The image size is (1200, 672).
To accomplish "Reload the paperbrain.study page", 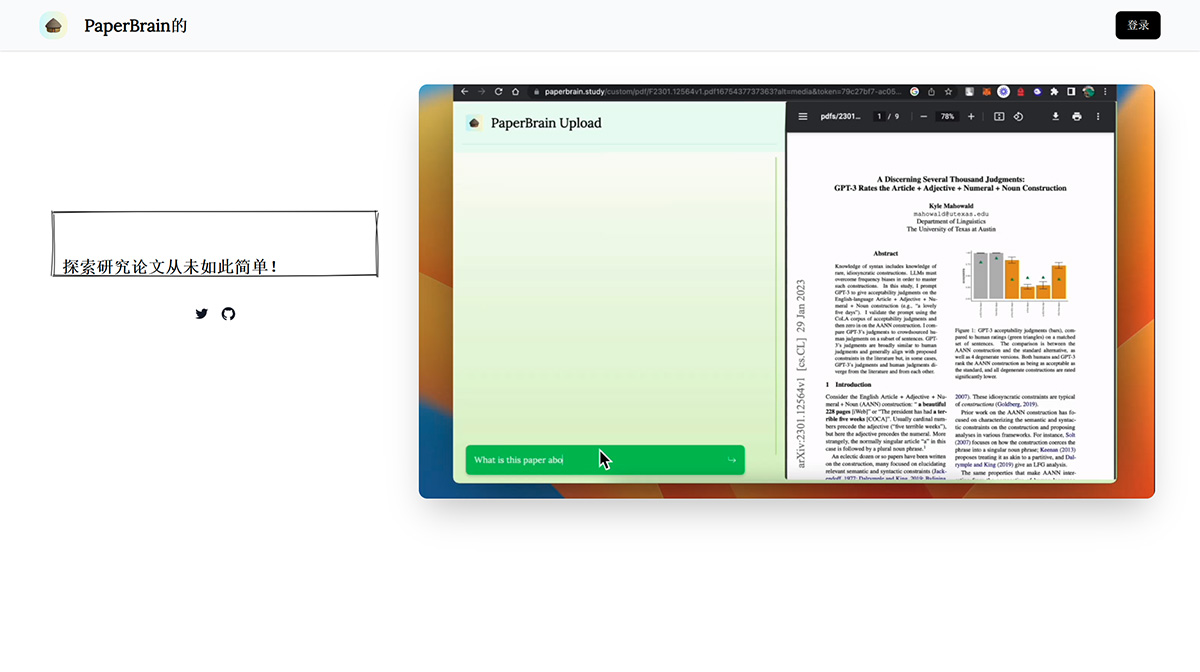I will pyautogui.click(x=497, y=90).
